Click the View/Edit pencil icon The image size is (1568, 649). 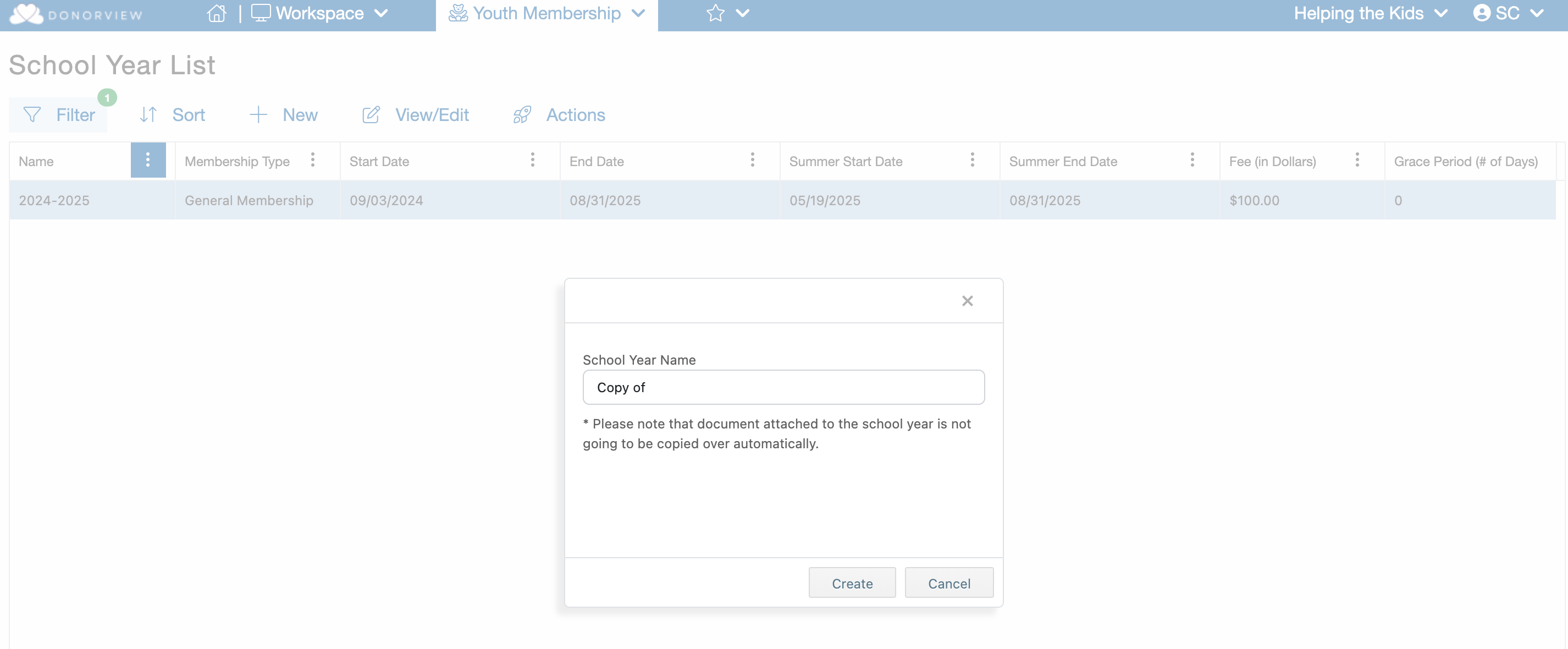click(371, 114)
